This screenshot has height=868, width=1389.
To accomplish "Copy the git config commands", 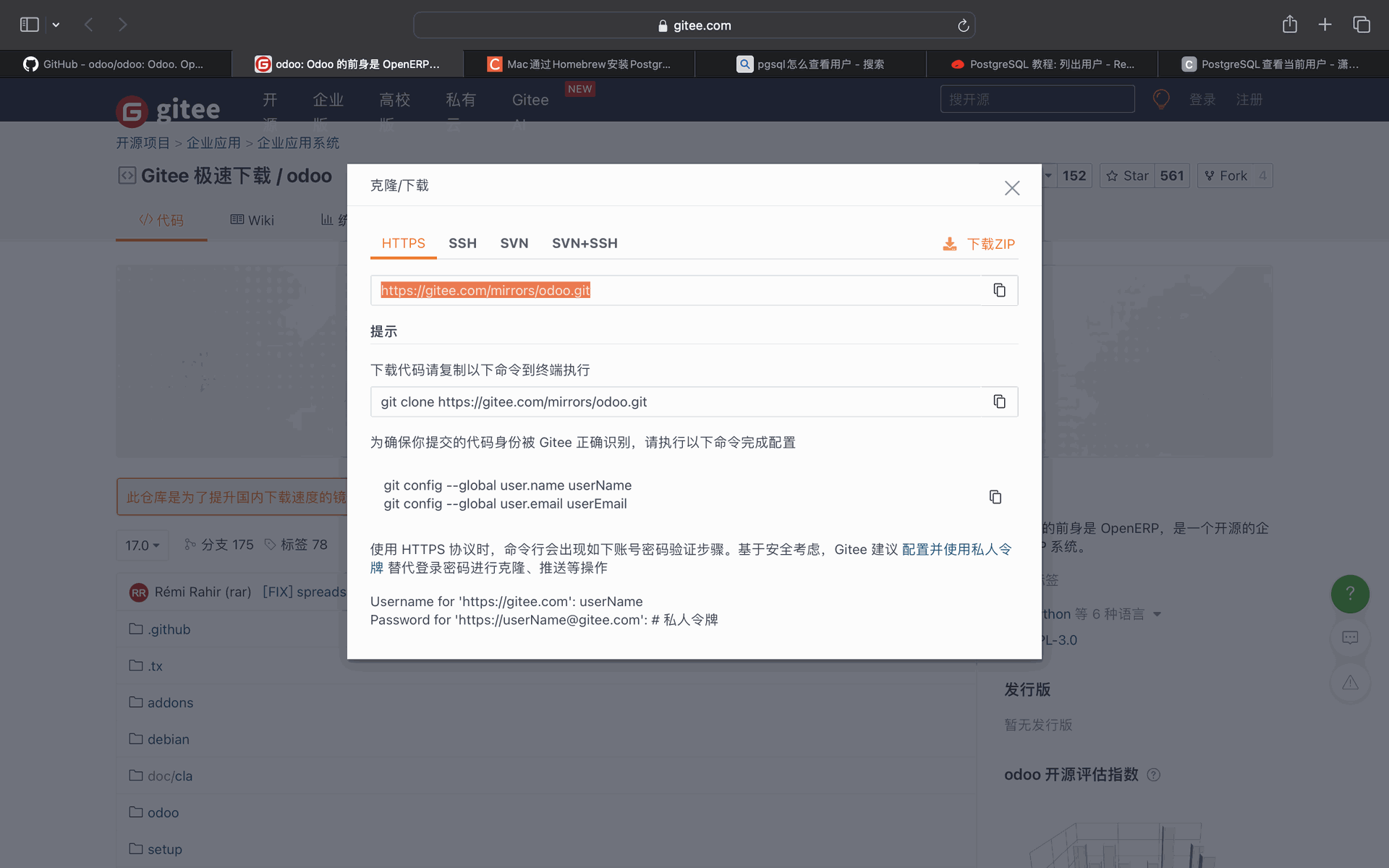I will tap(995, 497).
